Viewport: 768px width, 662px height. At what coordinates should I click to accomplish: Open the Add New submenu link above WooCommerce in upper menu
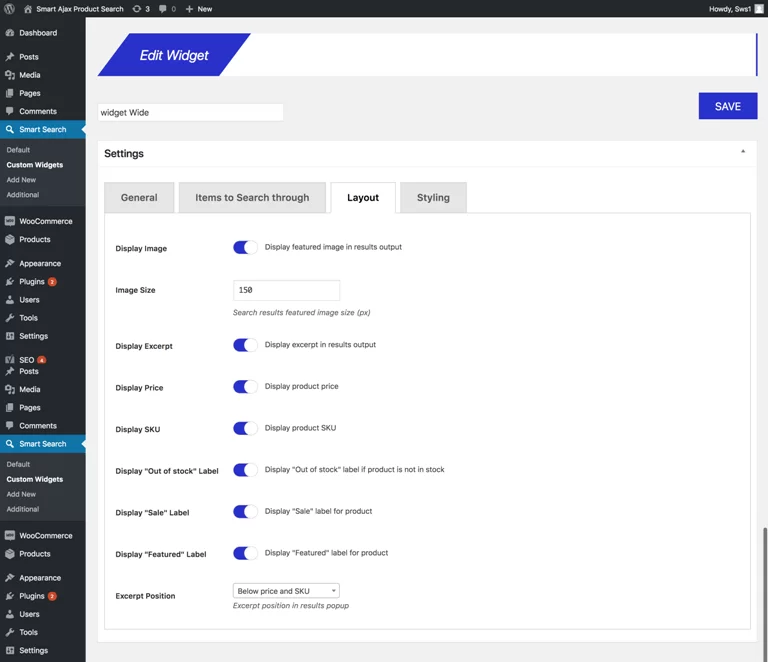click(x=21, y=180)
